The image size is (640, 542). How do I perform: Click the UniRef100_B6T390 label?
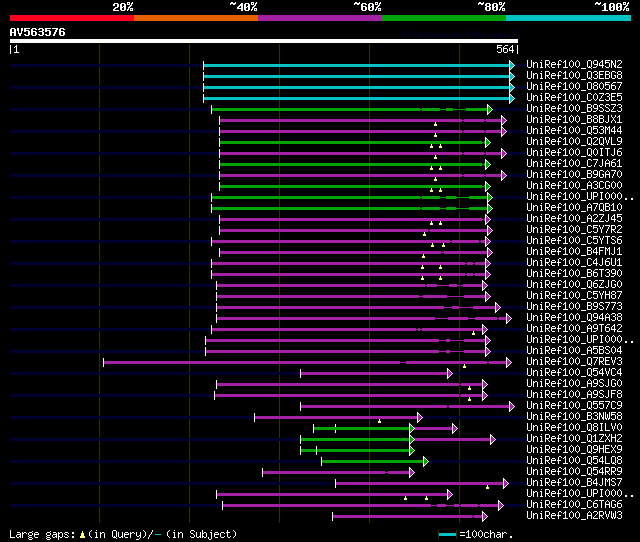pos(574,274)
